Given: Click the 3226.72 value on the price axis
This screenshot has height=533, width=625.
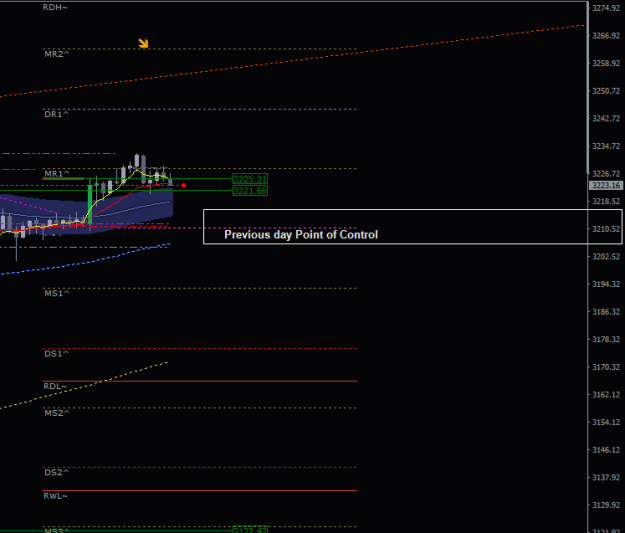Looking at the screenshot, I should click(x=606, y=173).
